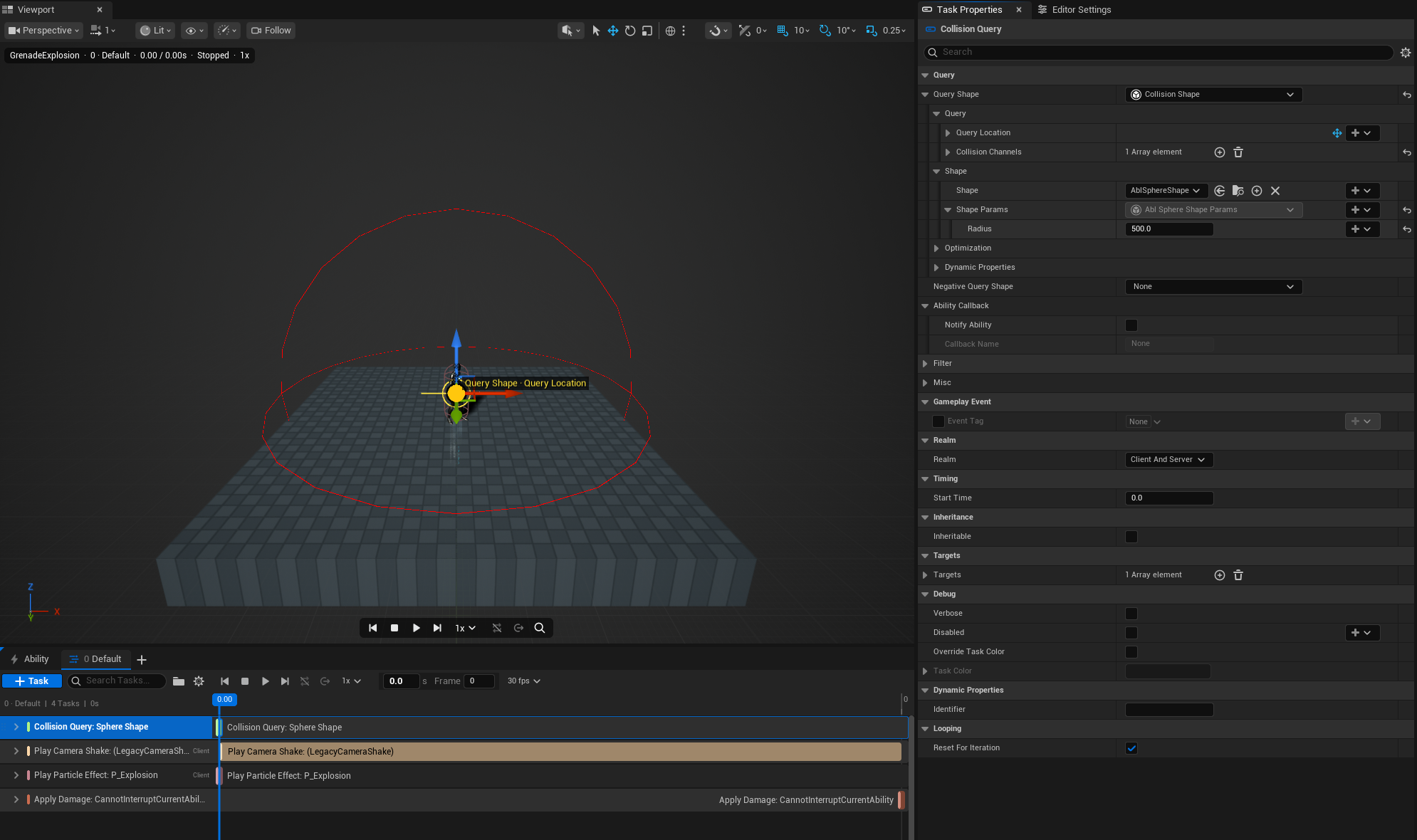Enable the Notify Ability checkbox

tap(1131, 325)
